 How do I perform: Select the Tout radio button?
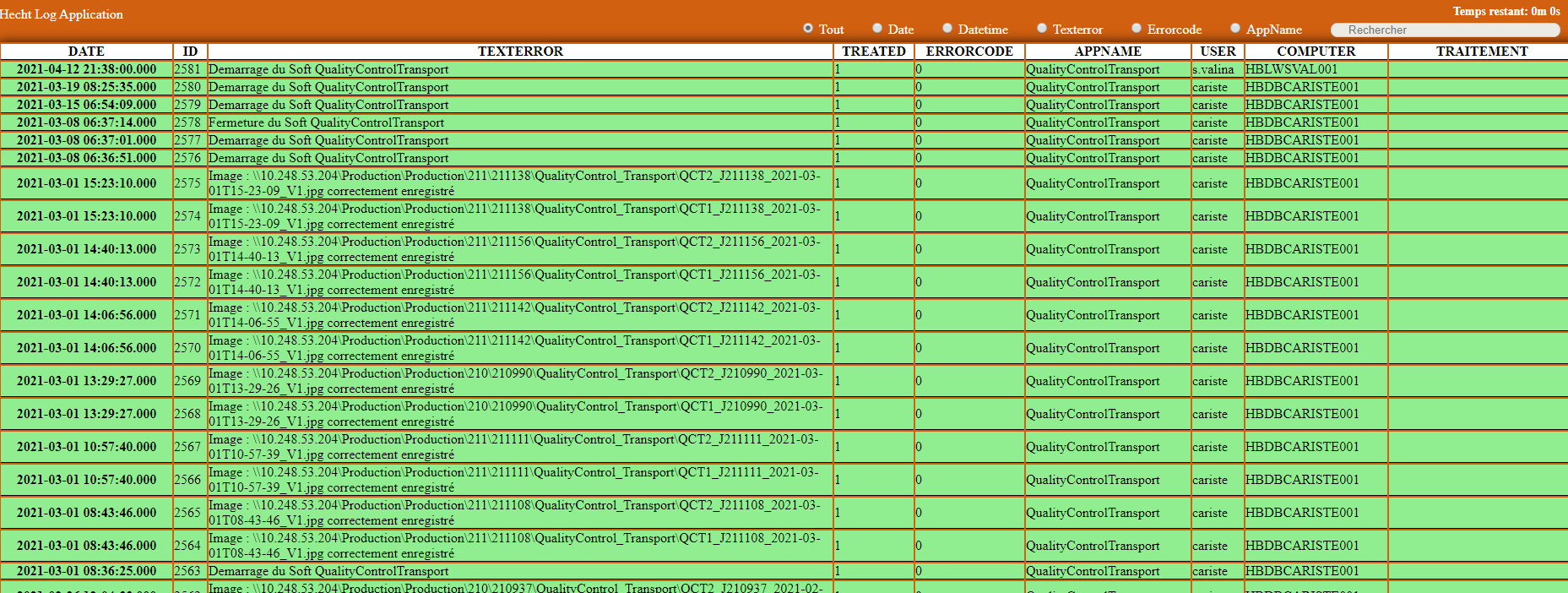tap(808, 29)
